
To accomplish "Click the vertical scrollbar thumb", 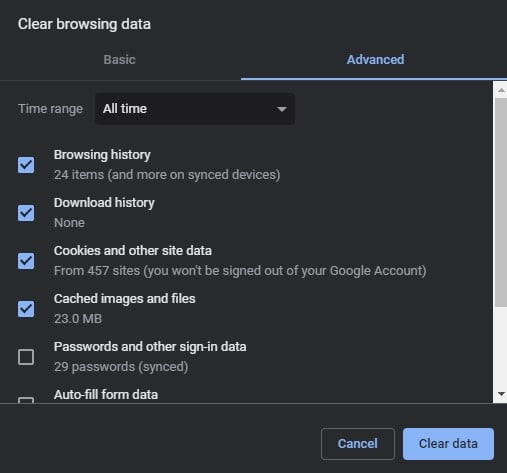I will (x=501, y=202).
